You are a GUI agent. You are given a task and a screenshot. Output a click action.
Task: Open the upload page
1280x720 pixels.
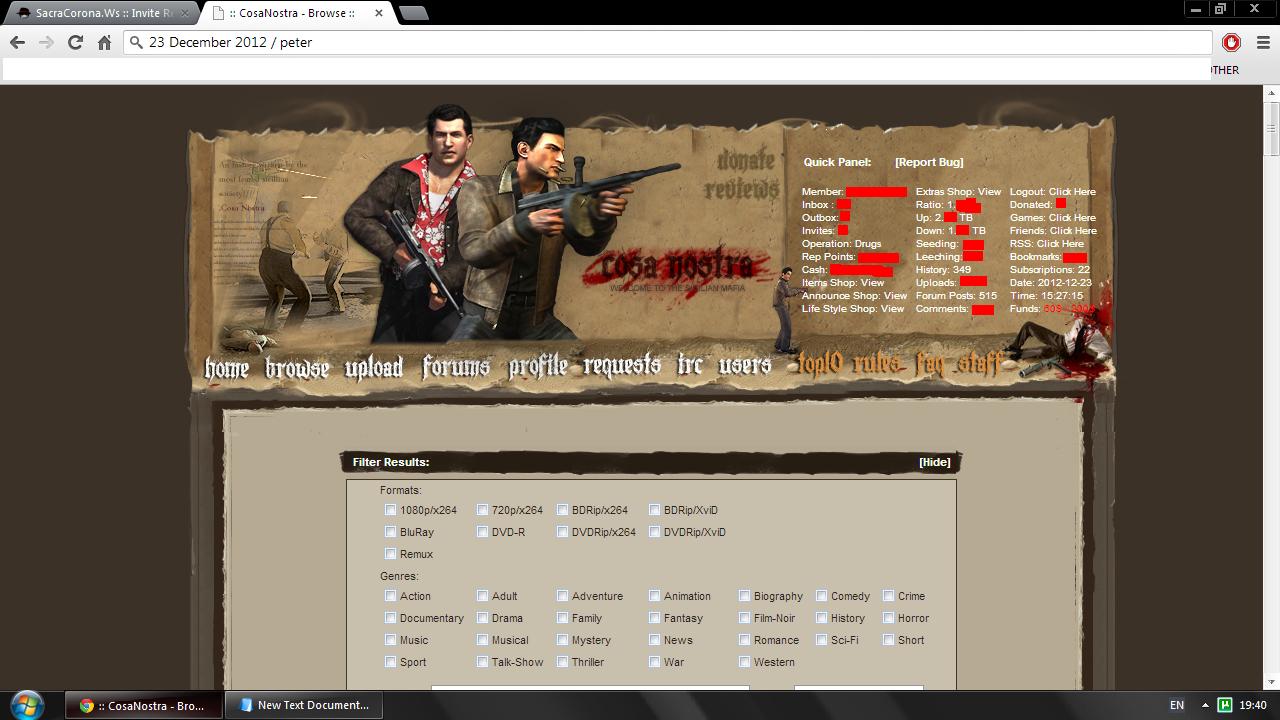coord(374,368)
